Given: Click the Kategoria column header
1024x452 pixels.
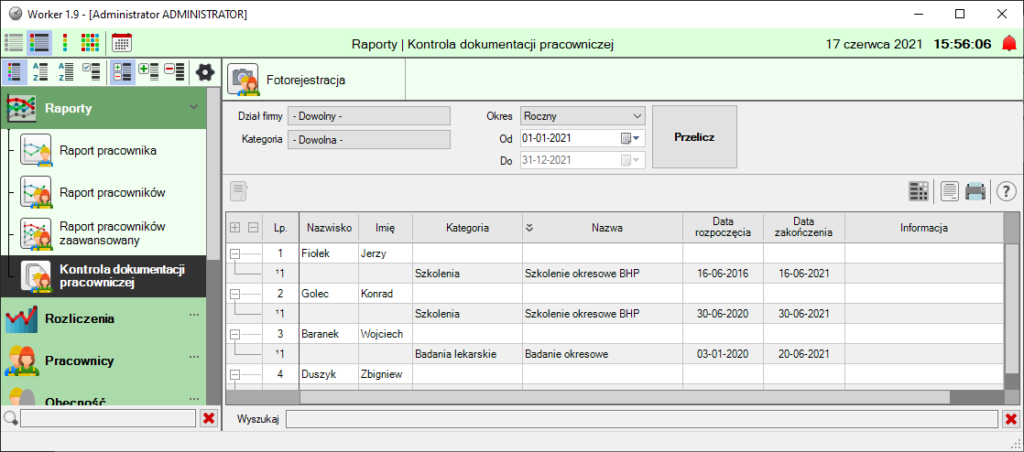Looking at the screenshot, I should point(468,228).
